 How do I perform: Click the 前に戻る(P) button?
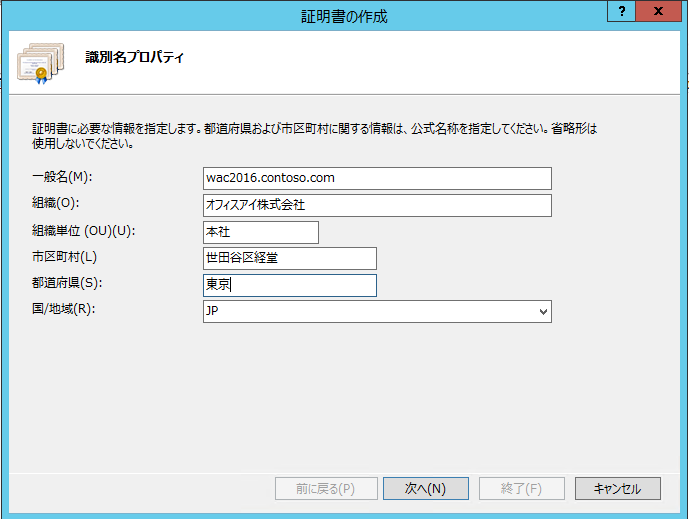pyautogui.click(x=326, y=488)
